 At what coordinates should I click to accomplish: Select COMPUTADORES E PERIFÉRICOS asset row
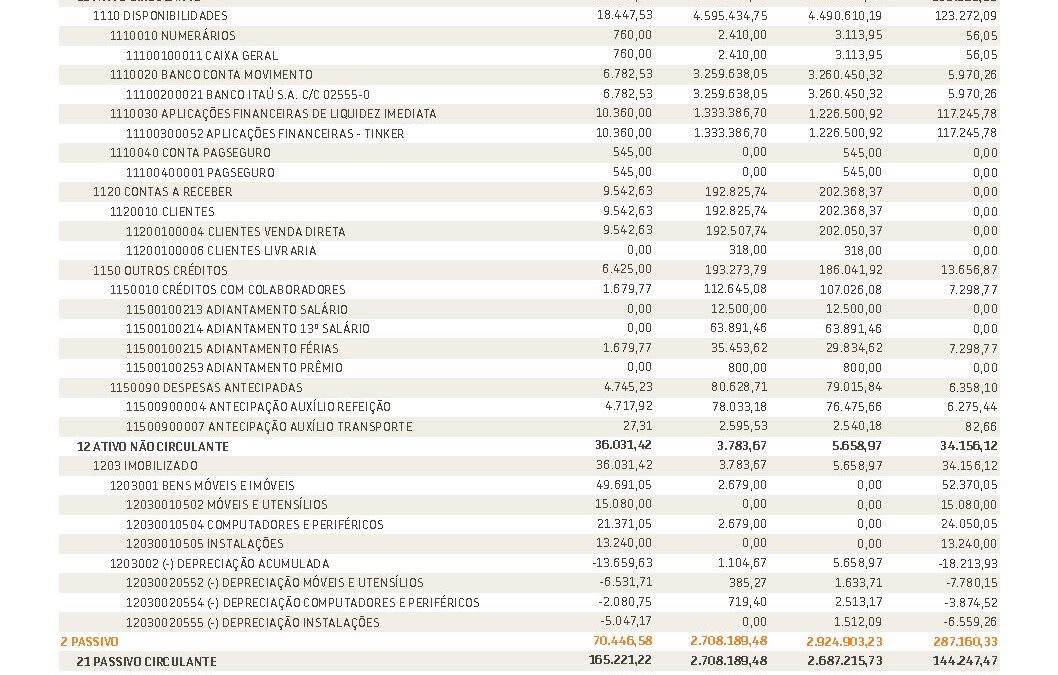tap(254, 524)
